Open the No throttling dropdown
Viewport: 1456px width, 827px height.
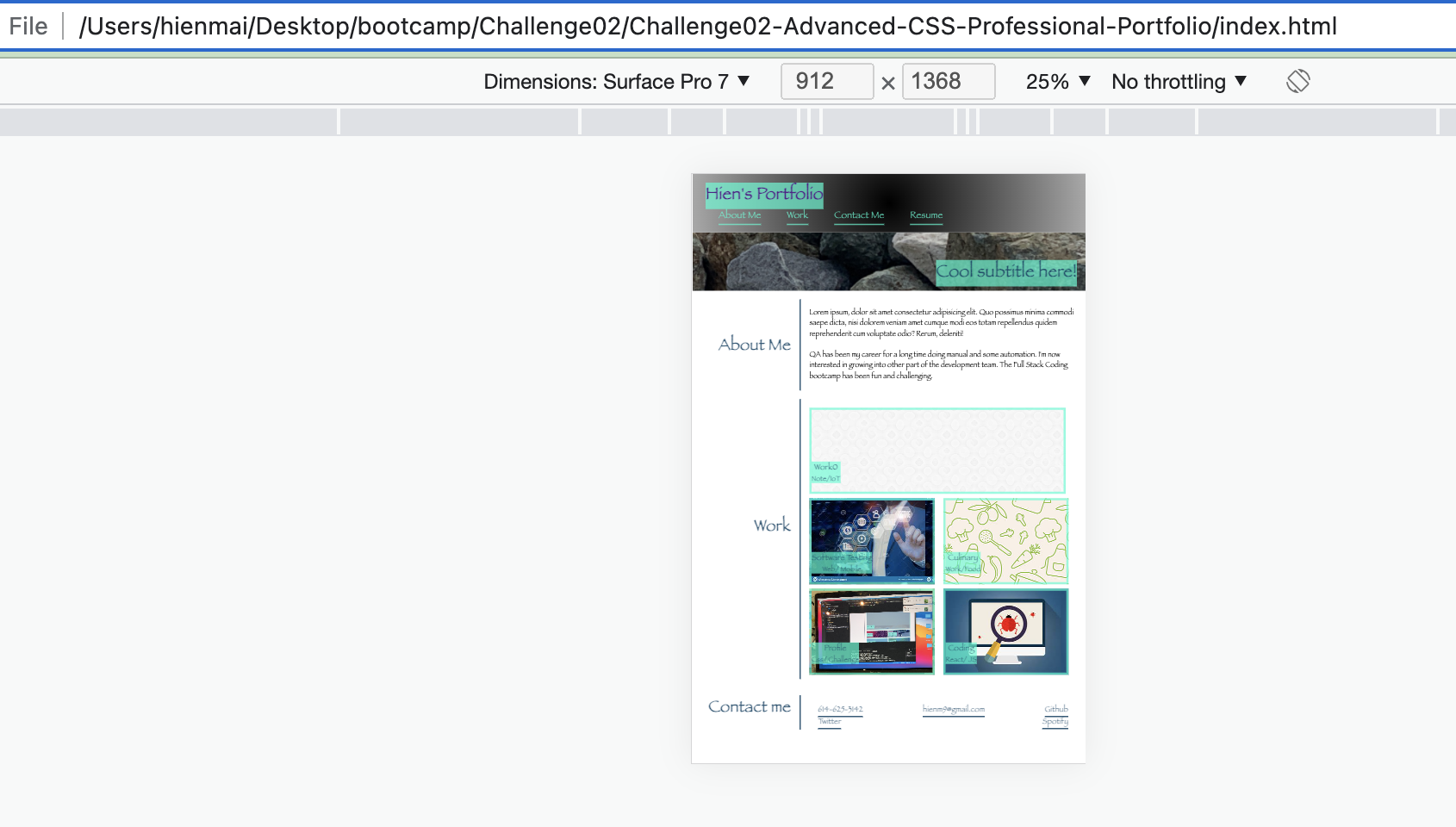pyautogui.click(x=1178, y=81)
